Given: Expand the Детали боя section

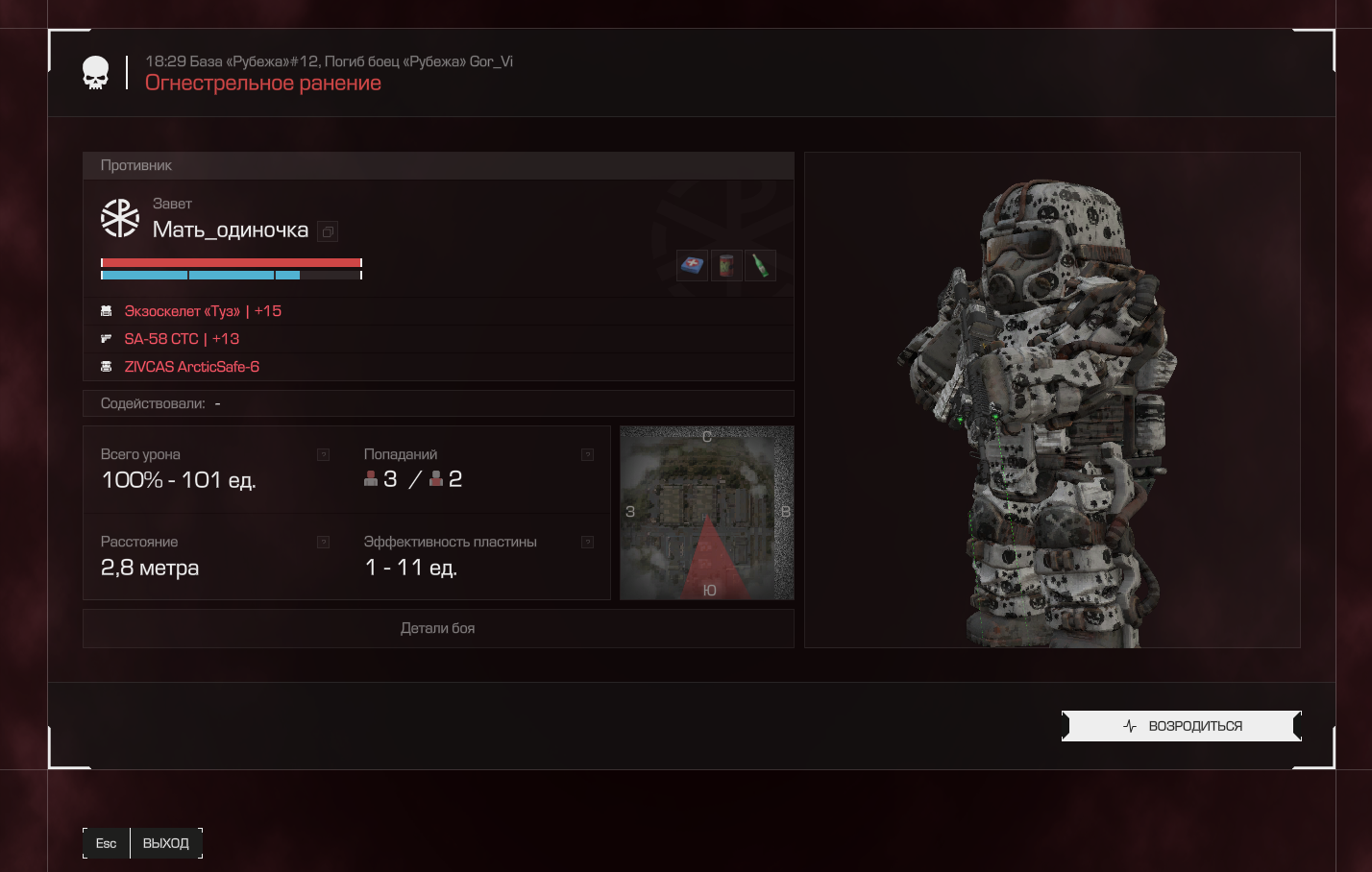Looking at the screenshot, I should tap(438, 628).
